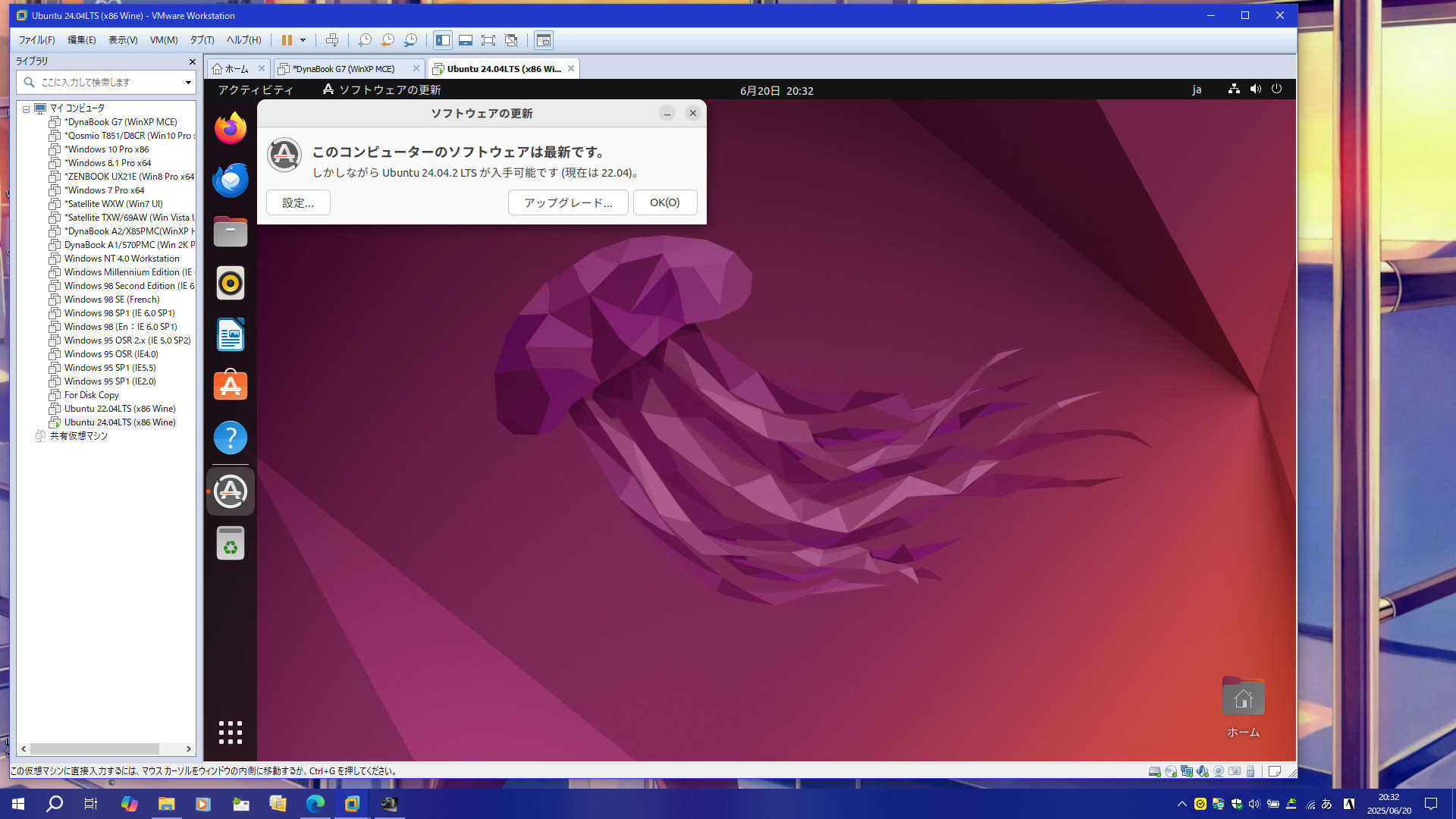The width and height of the screenshot is (1456, 819).
Task: Open the VM(M) menu
Action: (x=164, y=40)
